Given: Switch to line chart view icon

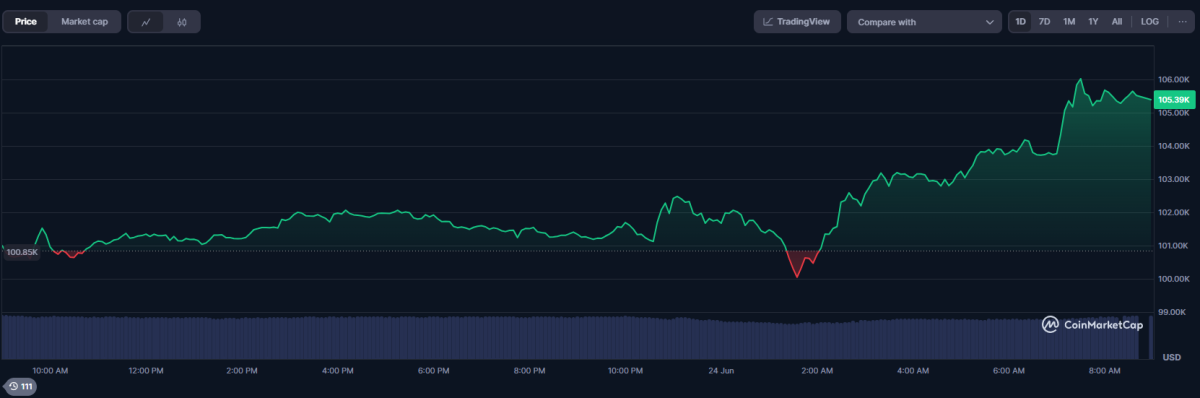Looking at the screenshot, I should 146,21.
